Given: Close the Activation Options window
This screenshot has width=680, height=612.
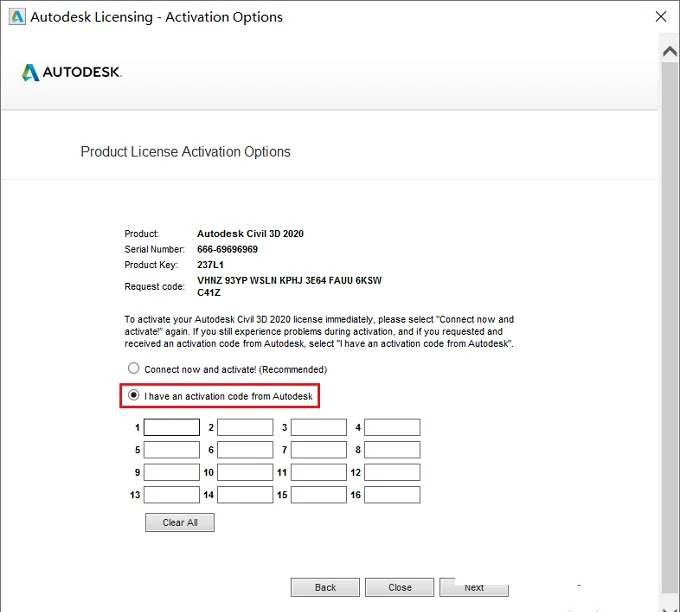Looking at the screenshot, I should tap(660, 16).
